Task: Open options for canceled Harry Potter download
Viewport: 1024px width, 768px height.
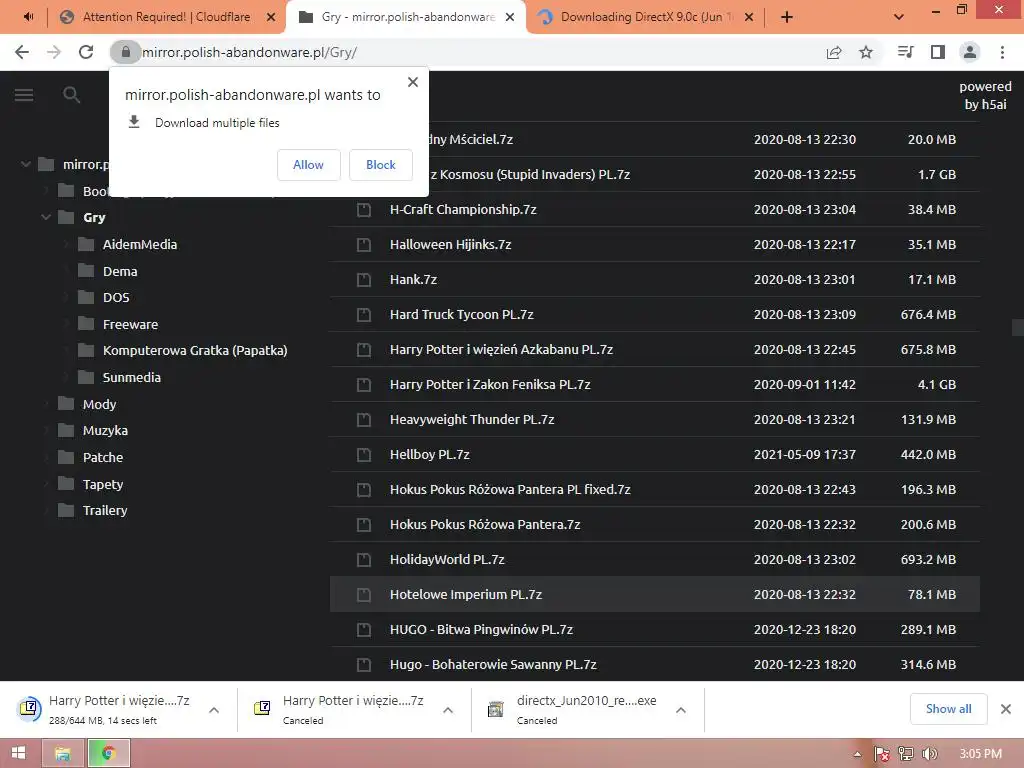Action: 447,710
